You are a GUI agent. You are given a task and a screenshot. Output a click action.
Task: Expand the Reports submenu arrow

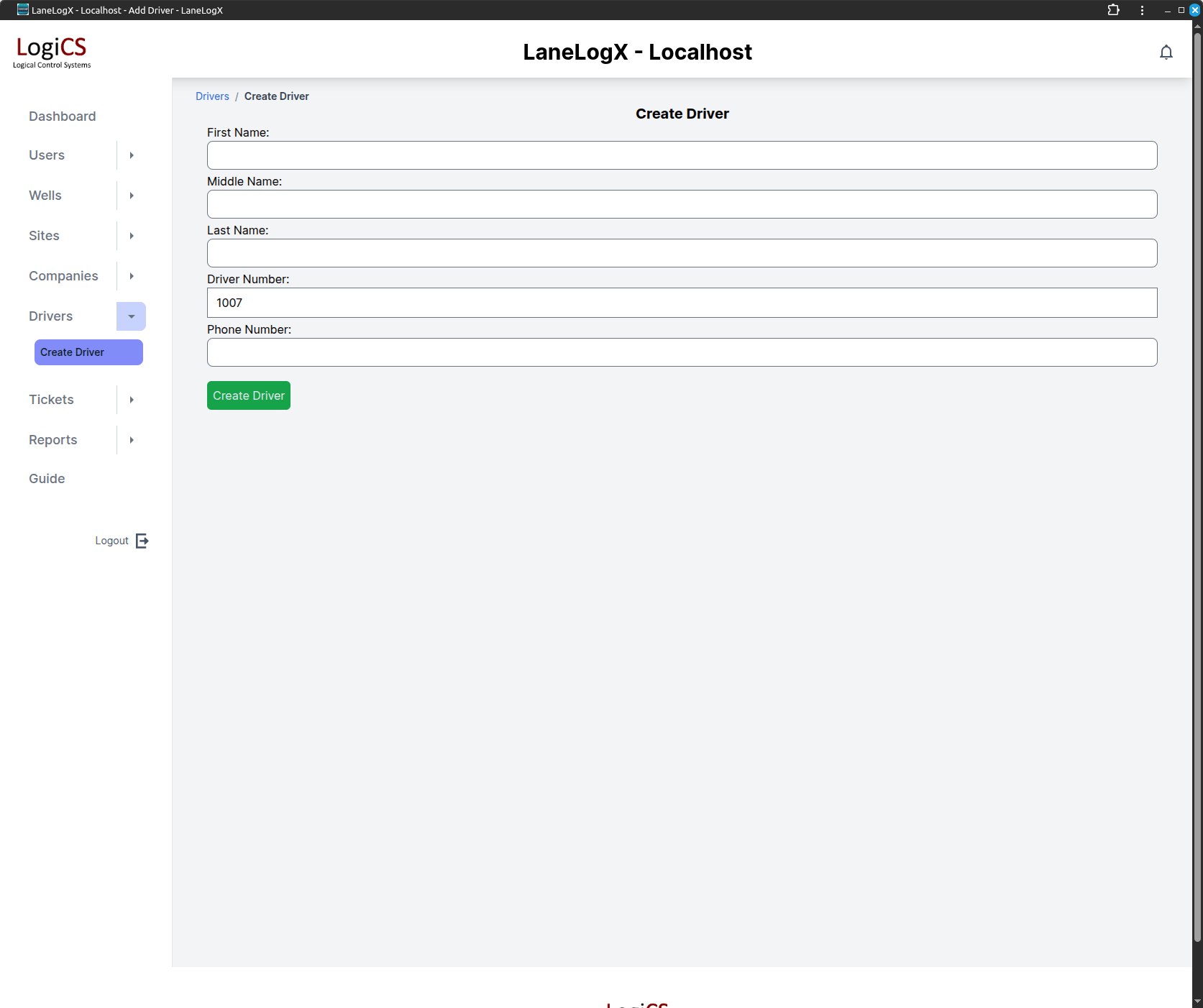tap(132, 440)
